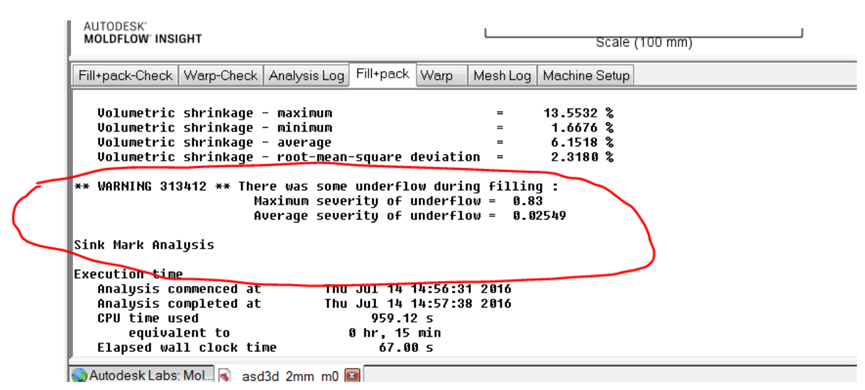The width and height of the screenshot is (865, 390).
Task: Click the Analysis commenced at line
Action: tap(305, 289)
